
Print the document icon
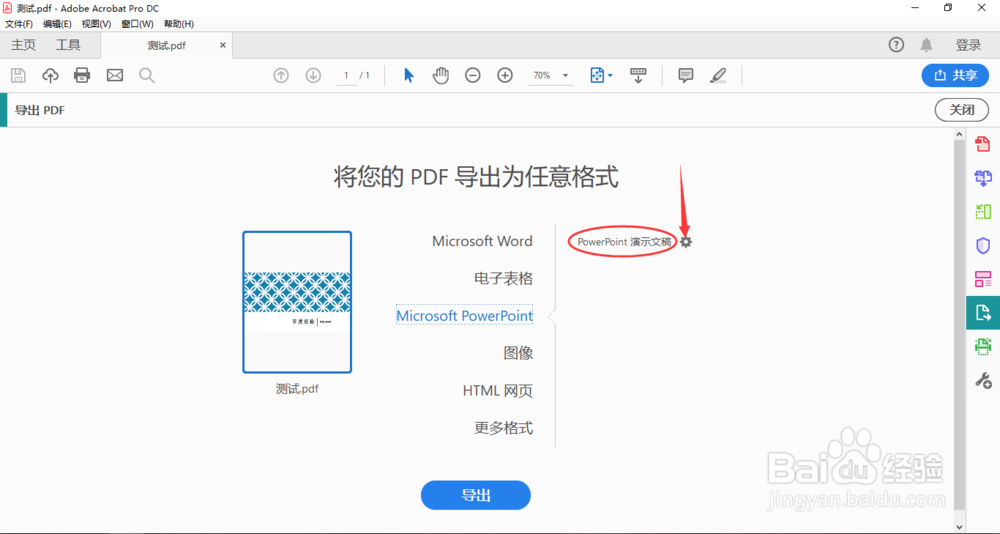tap(82, 75)
